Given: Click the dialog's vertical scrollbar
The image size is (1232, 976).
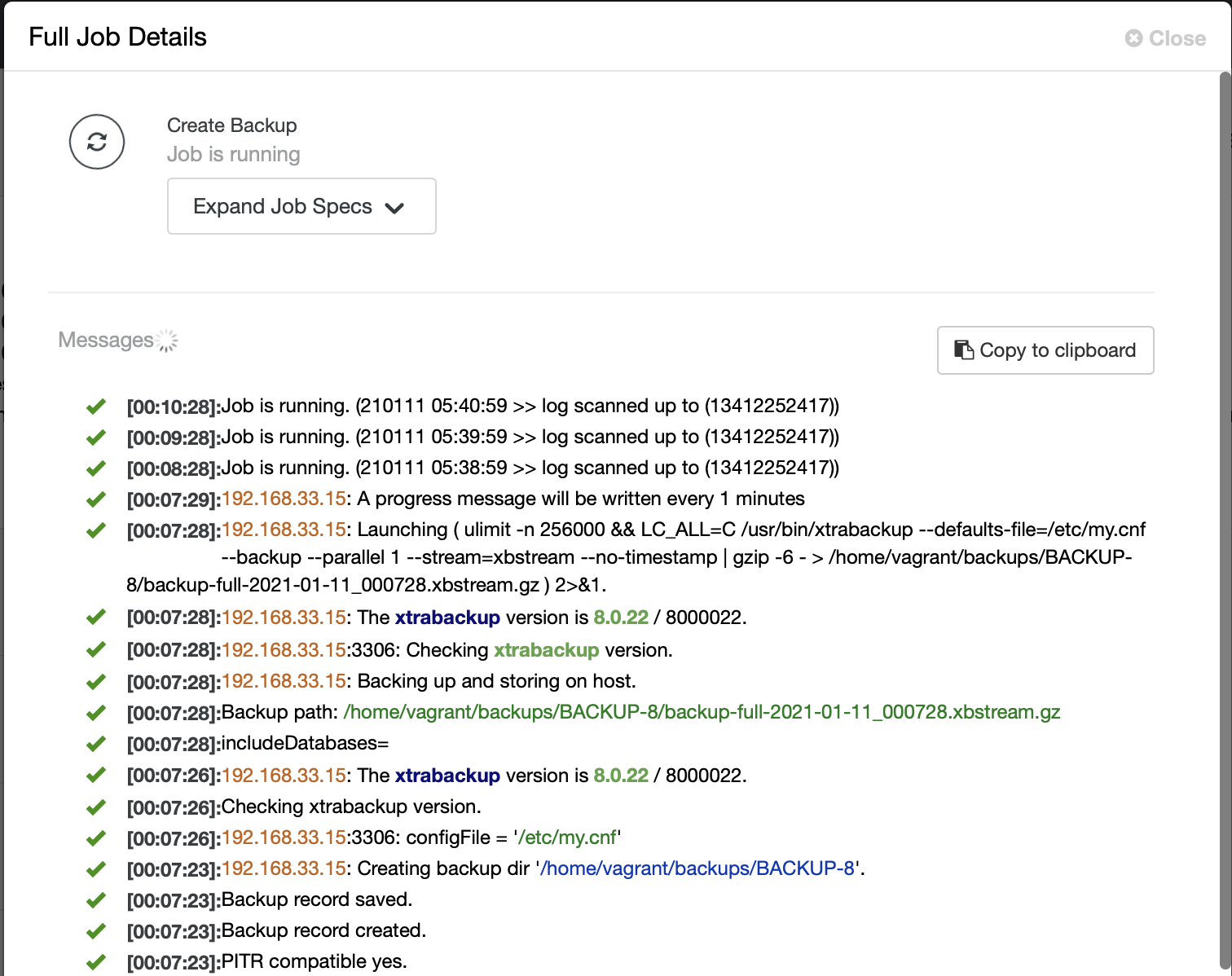Looking at the screenshot, I should point(1225,521).
